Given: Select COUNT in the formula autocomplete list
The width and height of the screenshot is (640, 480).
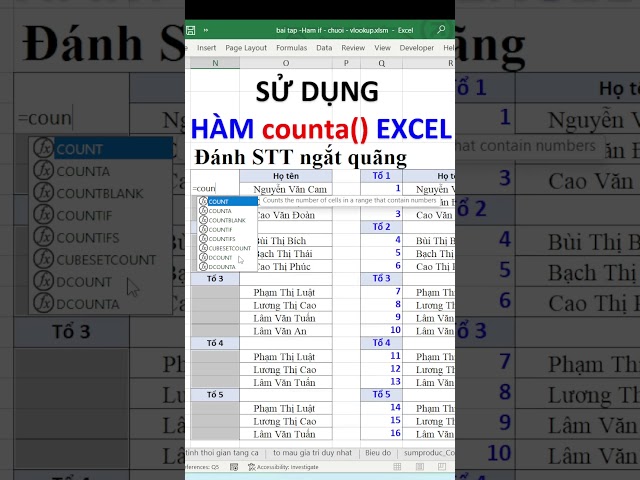Looking at the screenshot, I should point(228,201).
